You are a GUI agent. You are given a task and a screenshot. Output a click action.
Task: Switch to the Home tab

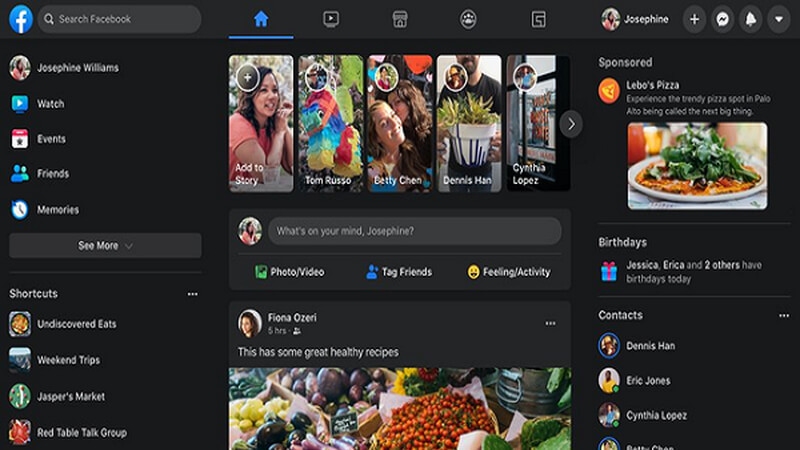point(261,19)
